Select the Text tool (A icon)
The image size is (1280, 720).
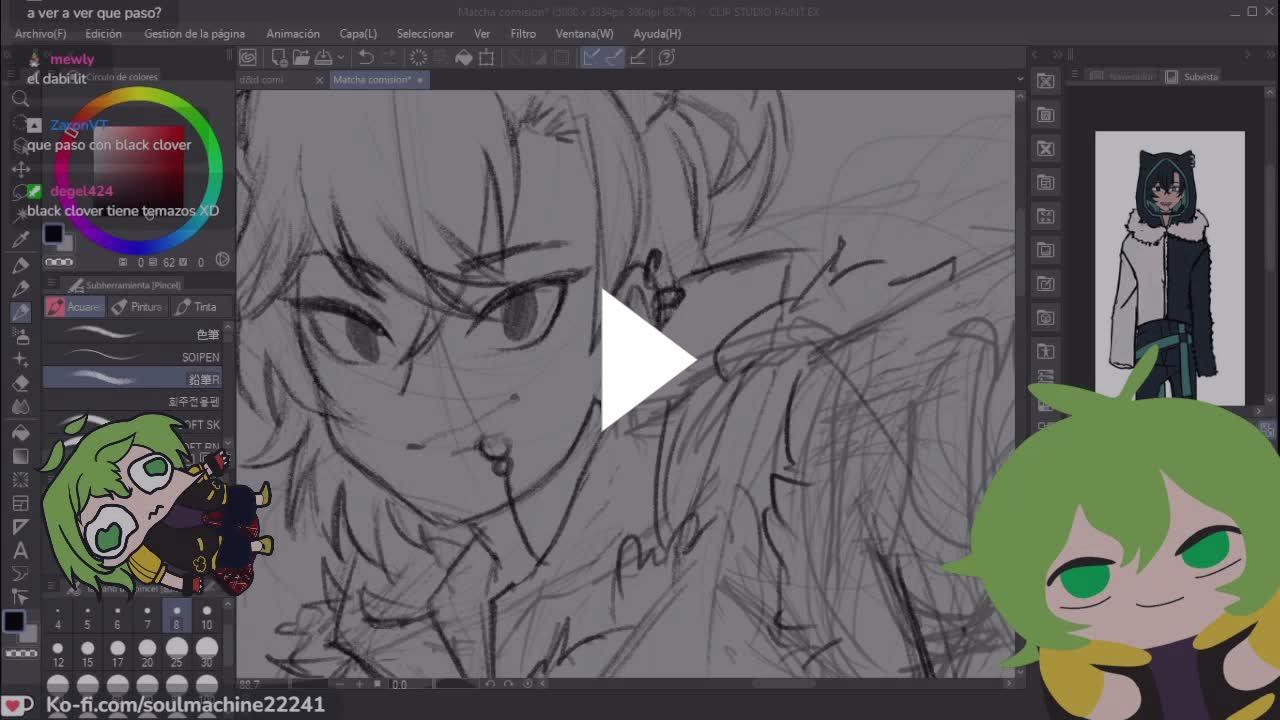[20, 550]
